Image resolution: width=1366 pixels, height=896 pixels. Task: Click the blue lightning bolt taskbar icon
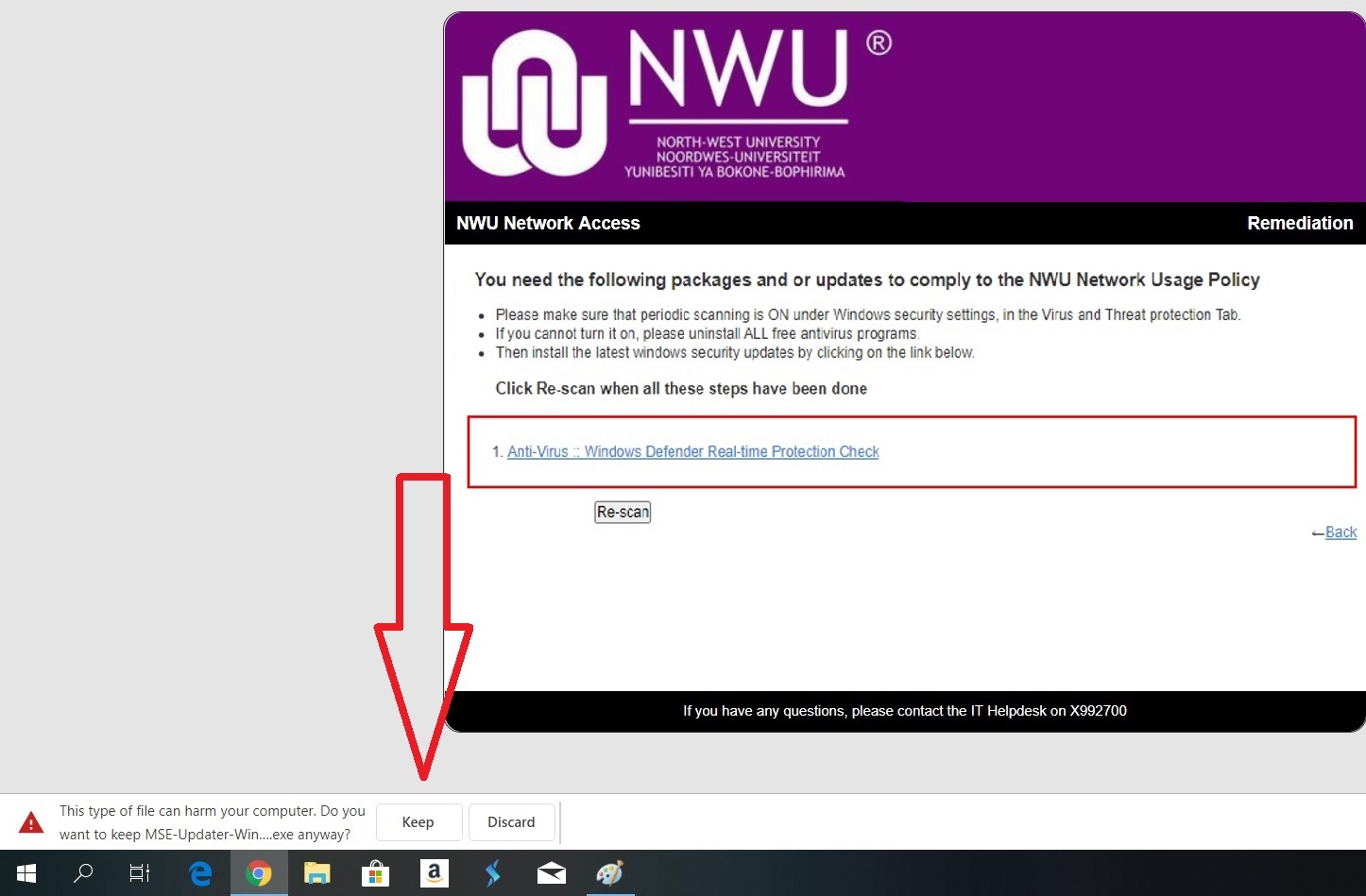492,873
